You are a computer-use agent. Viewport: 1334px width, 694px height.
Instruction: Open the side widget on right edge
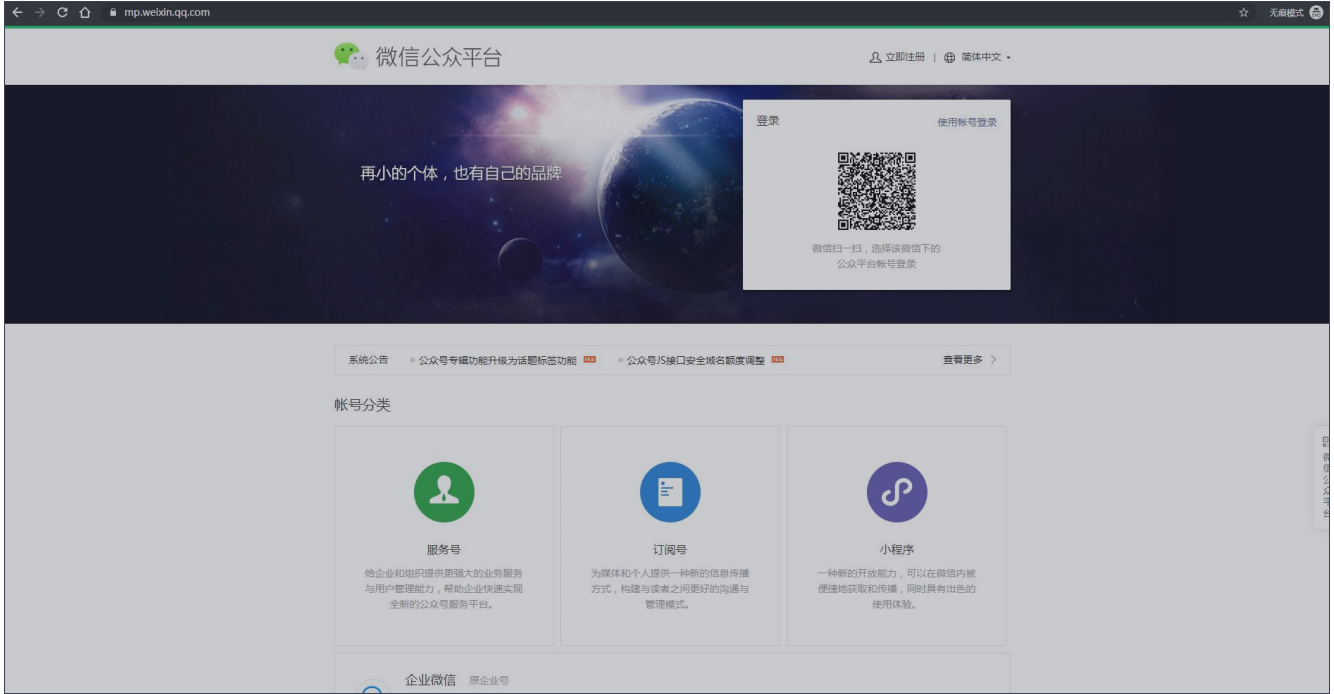(x=1324, y=478)
